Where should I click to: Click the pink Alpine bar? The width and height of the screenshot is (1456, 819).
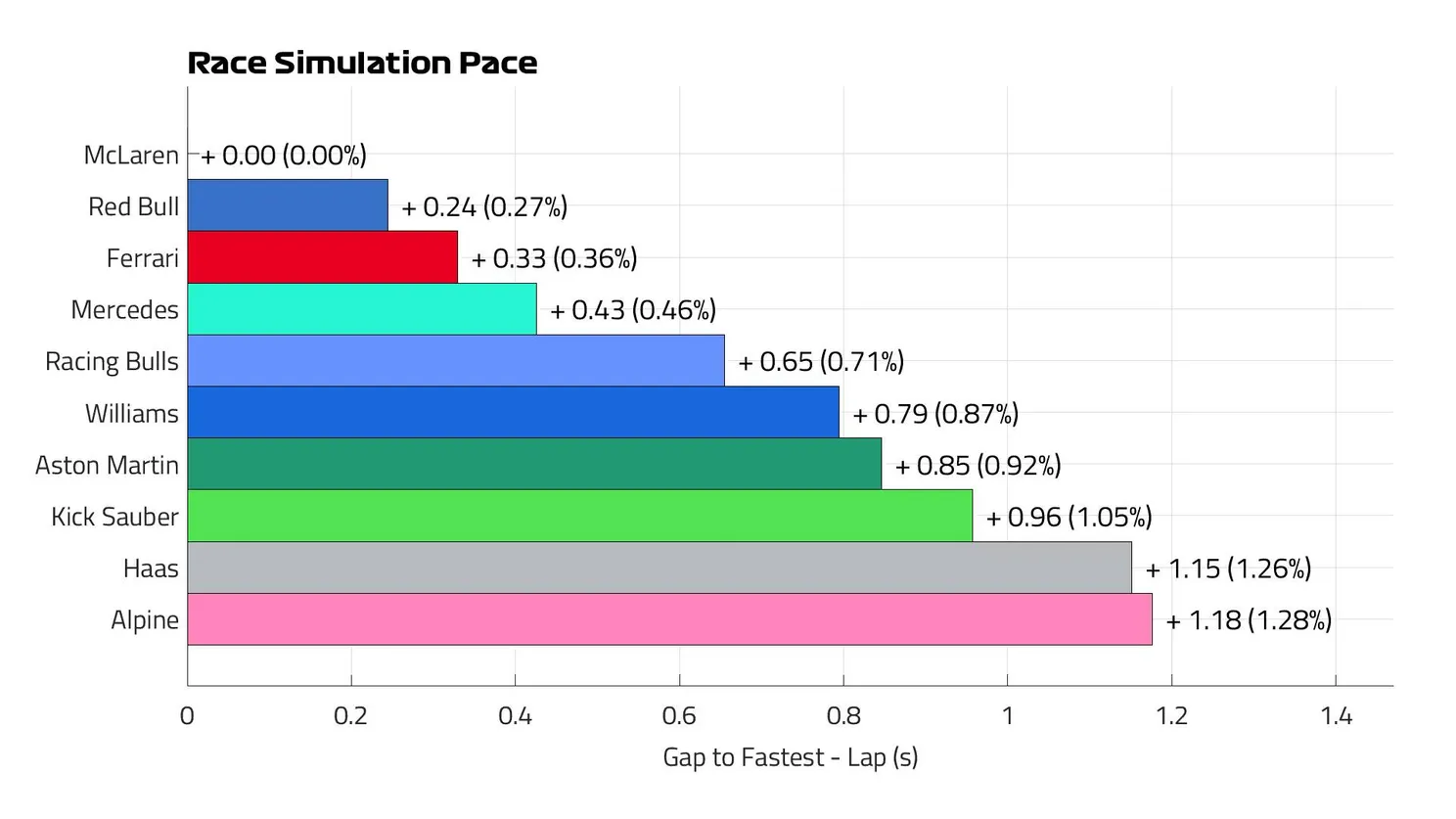click(669, 619)
